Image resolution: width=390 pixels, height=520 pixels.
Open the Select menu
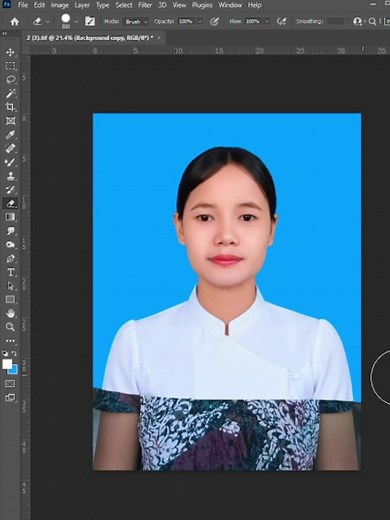(x=124, y=5)
